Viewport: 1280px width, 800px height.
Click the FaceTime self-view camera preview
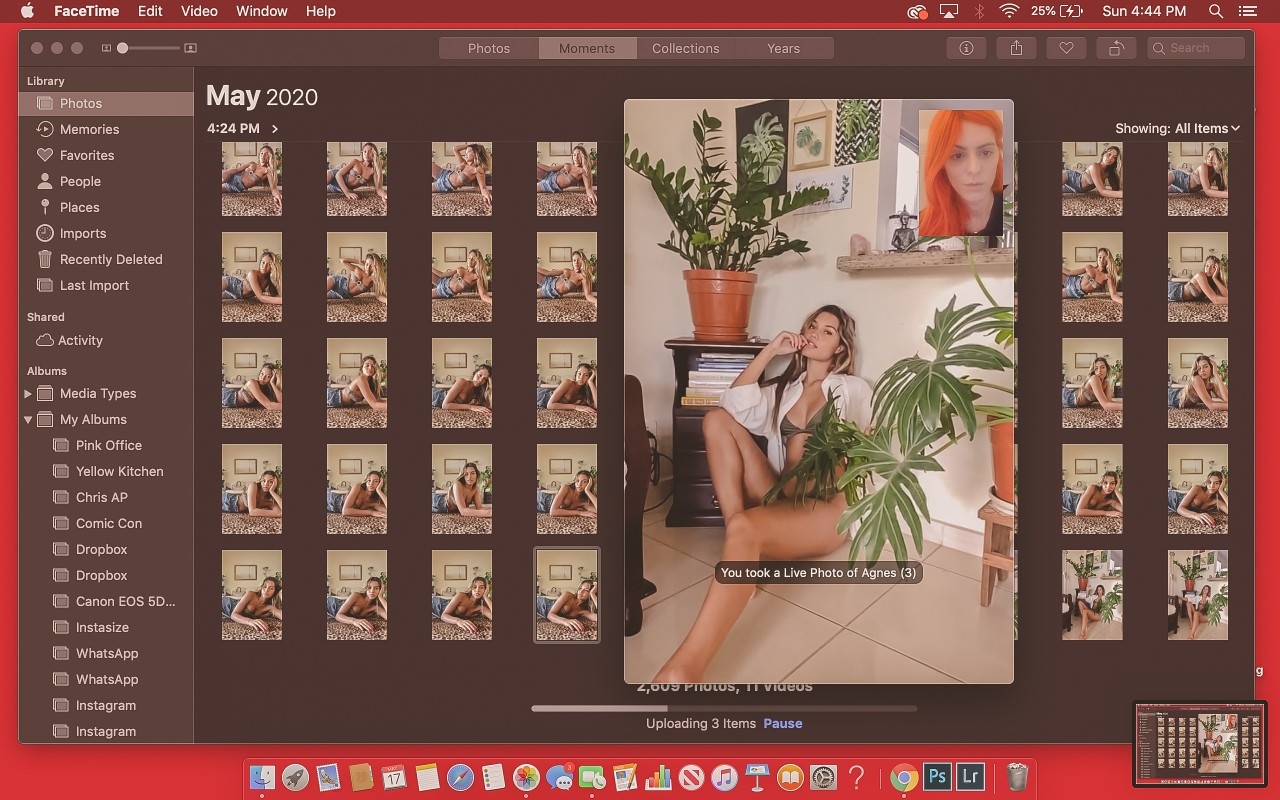pyautogui.click(x=960, y=173)
